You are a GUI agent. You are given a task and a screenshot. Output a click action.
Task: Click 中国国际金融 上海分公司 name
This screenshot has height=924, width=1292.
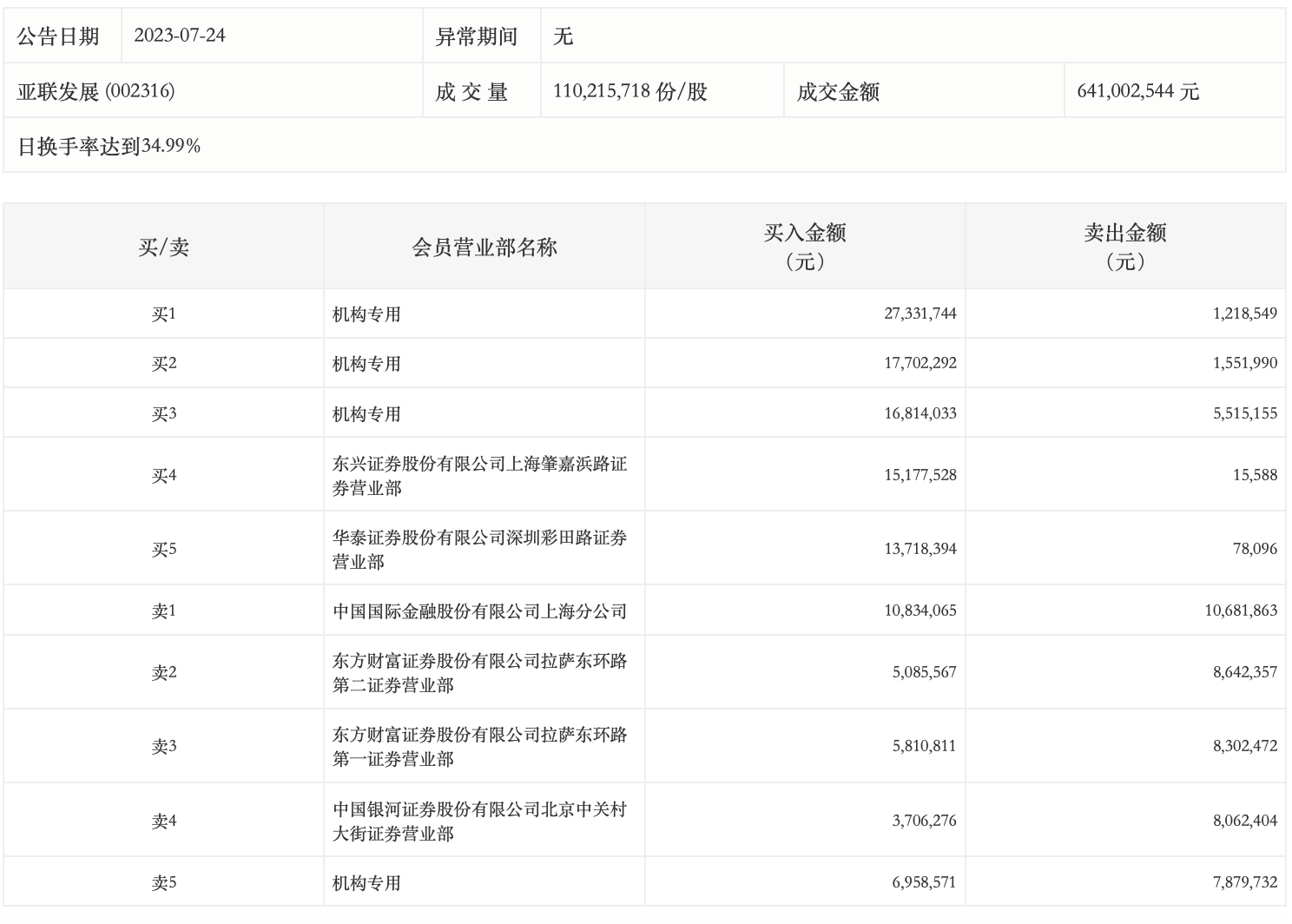click(479, 610)
